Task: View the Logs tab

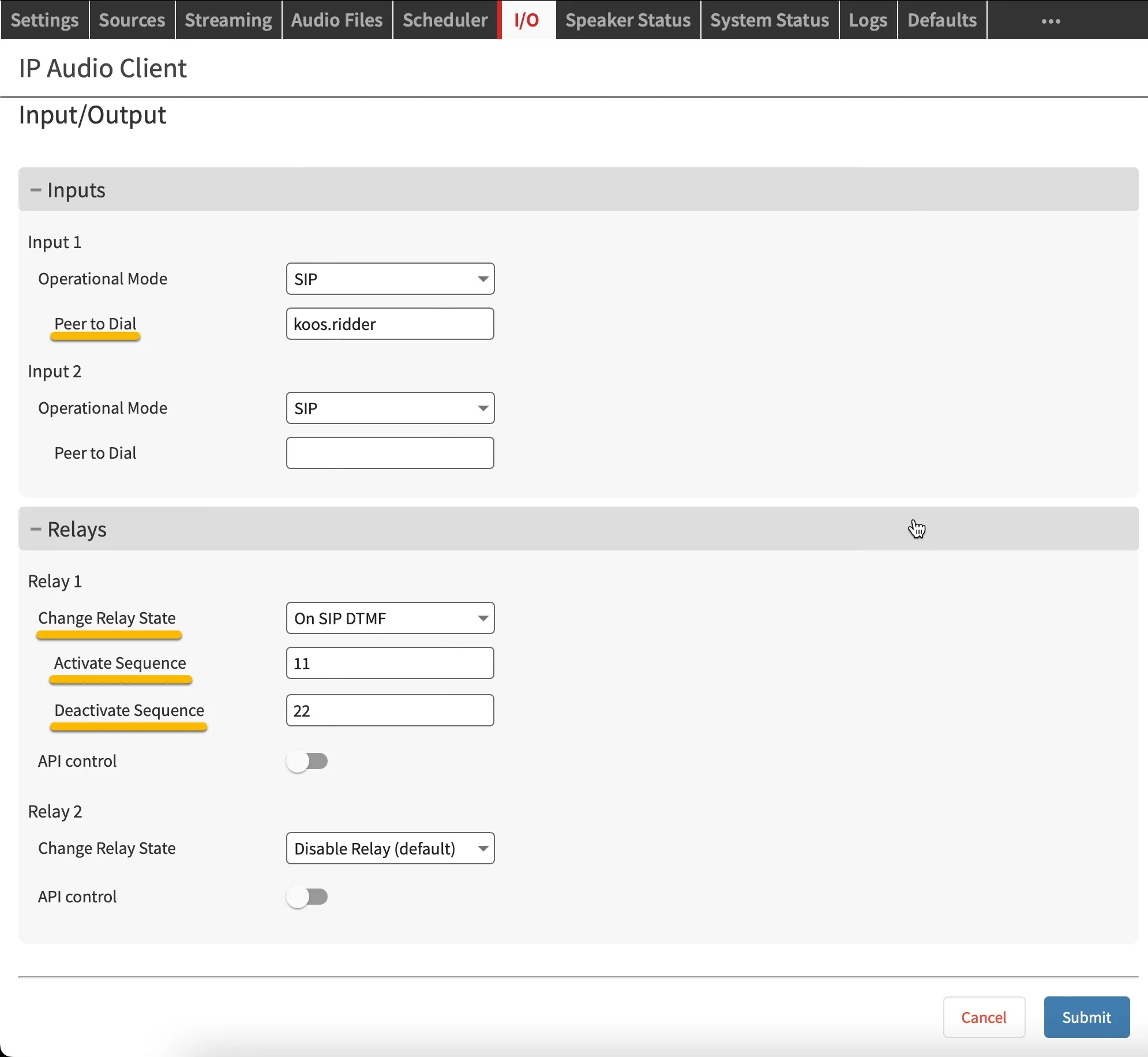Action: pyautogui.click(x=868, y=20)
